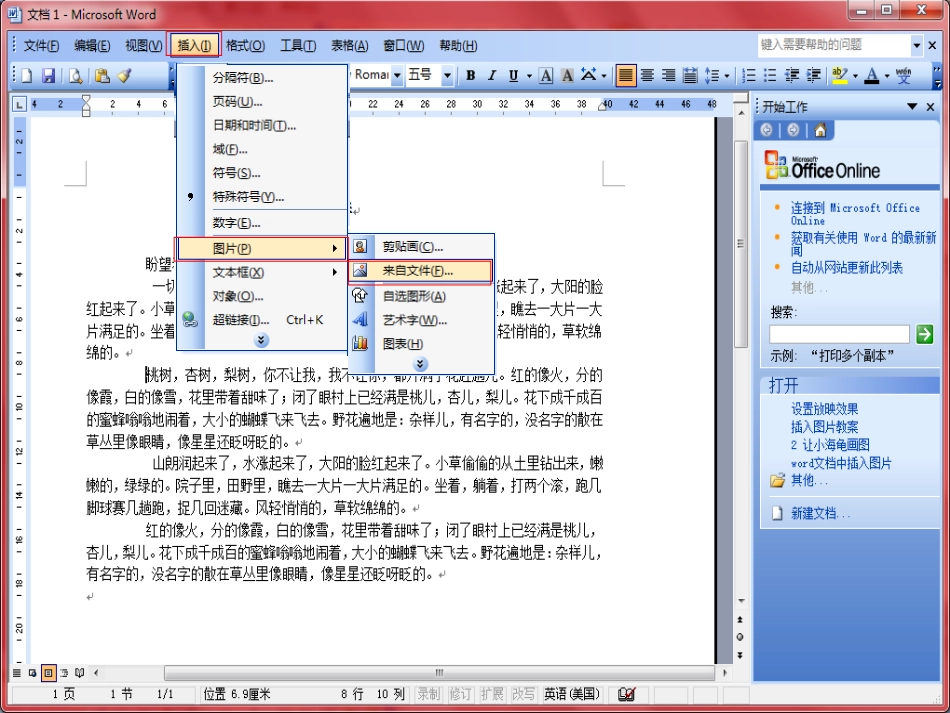
Task: Click the New Document link
Action: (820, 514)
